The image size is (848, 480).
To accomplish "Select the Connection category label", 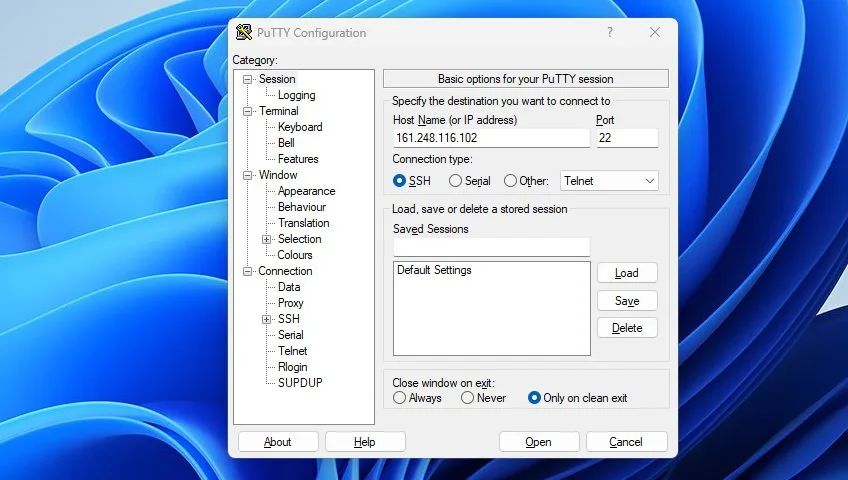I will coord(285,271).
